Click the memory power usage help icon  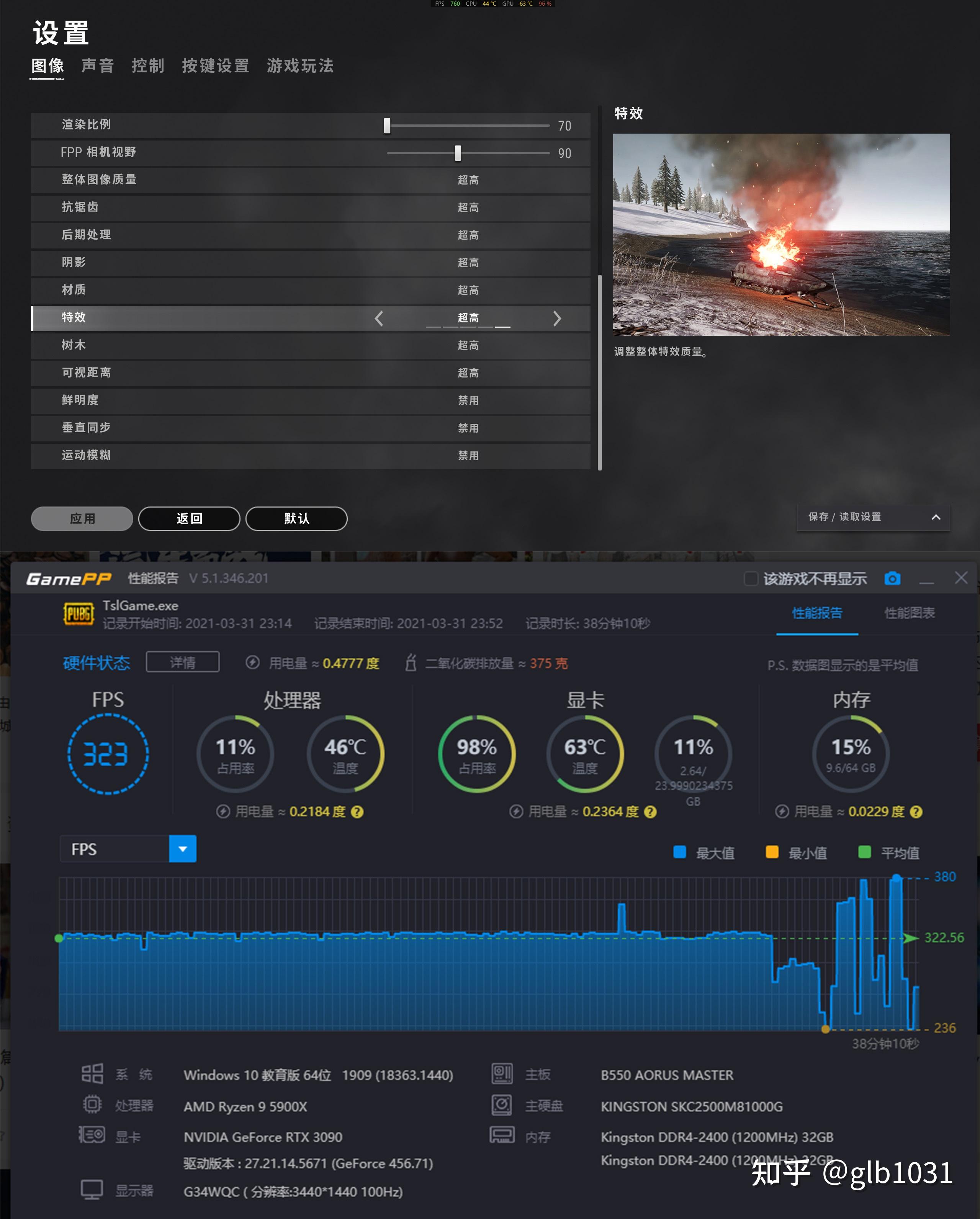click(x=916, y=811)
